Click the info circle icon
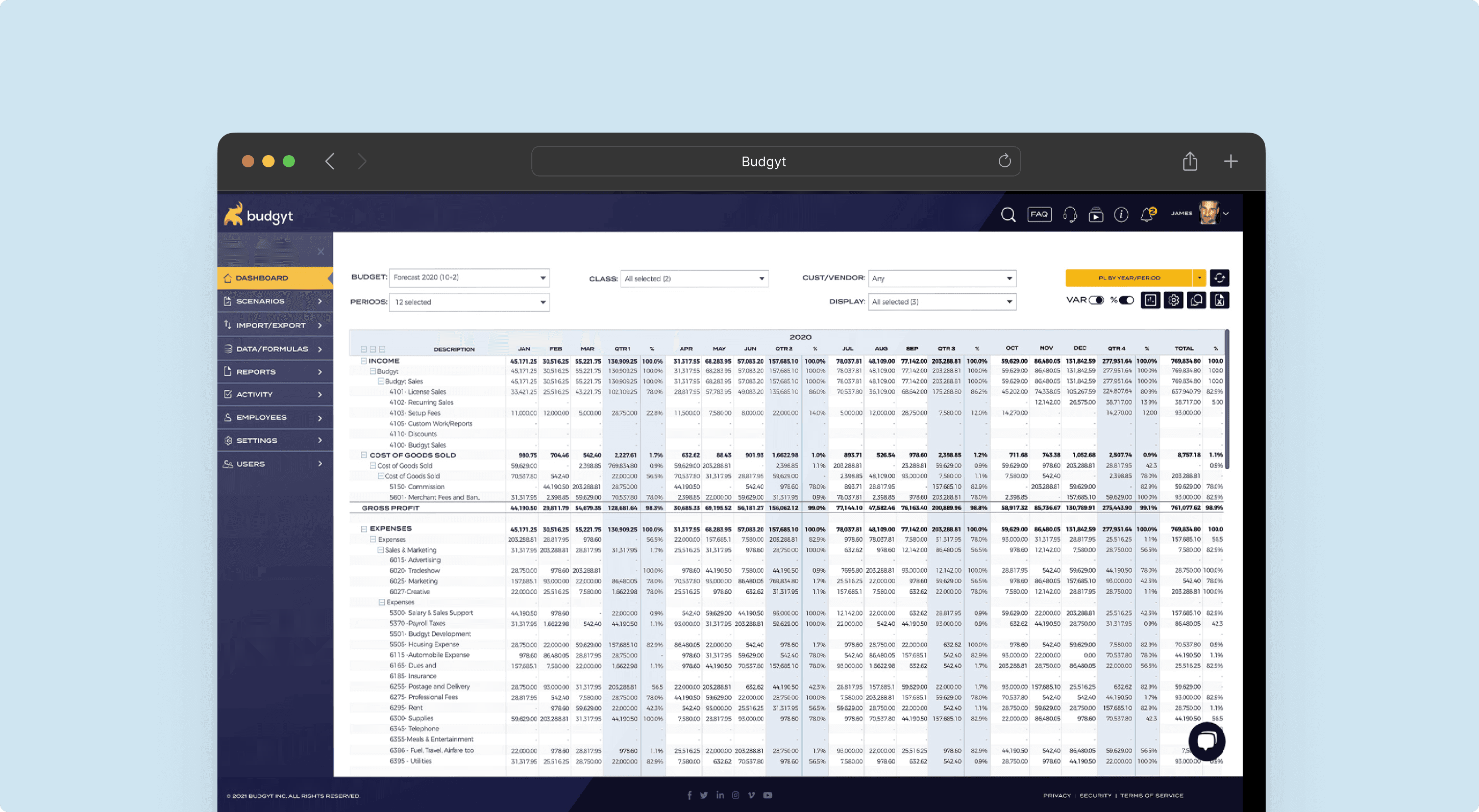Viewport: 1479px width, 812px height. click(1121, 215)
